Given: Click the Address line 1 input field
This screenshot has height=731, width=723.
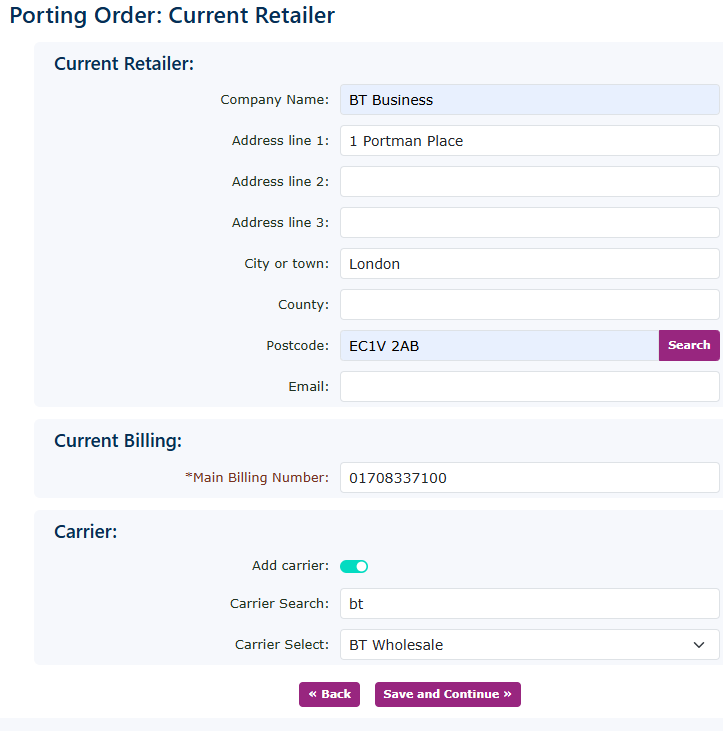Looking at the screenshot, I should click(529, 141).
